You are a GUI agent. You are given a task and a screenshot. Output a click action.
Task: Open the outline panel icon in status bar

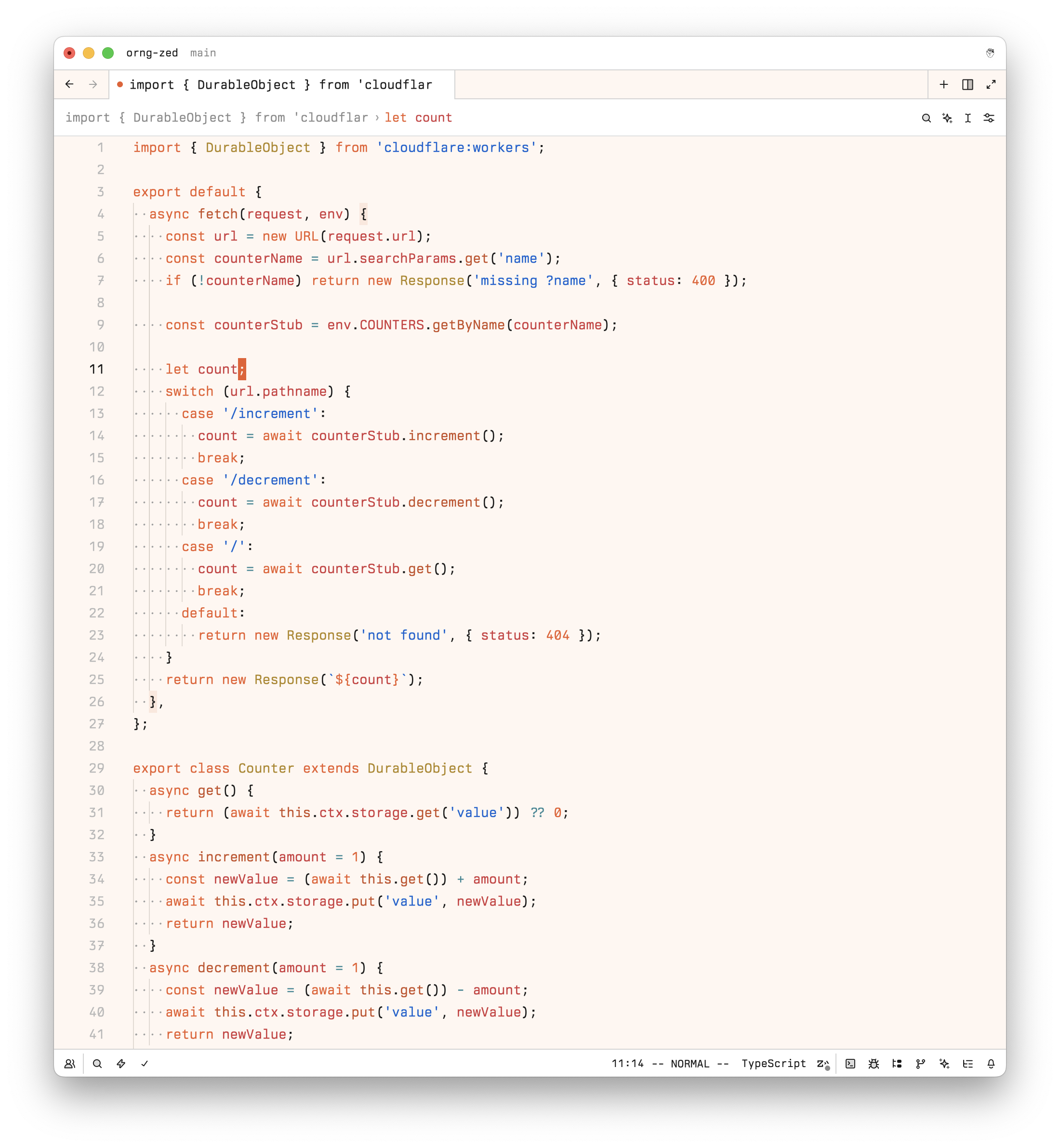point(967,1064)
